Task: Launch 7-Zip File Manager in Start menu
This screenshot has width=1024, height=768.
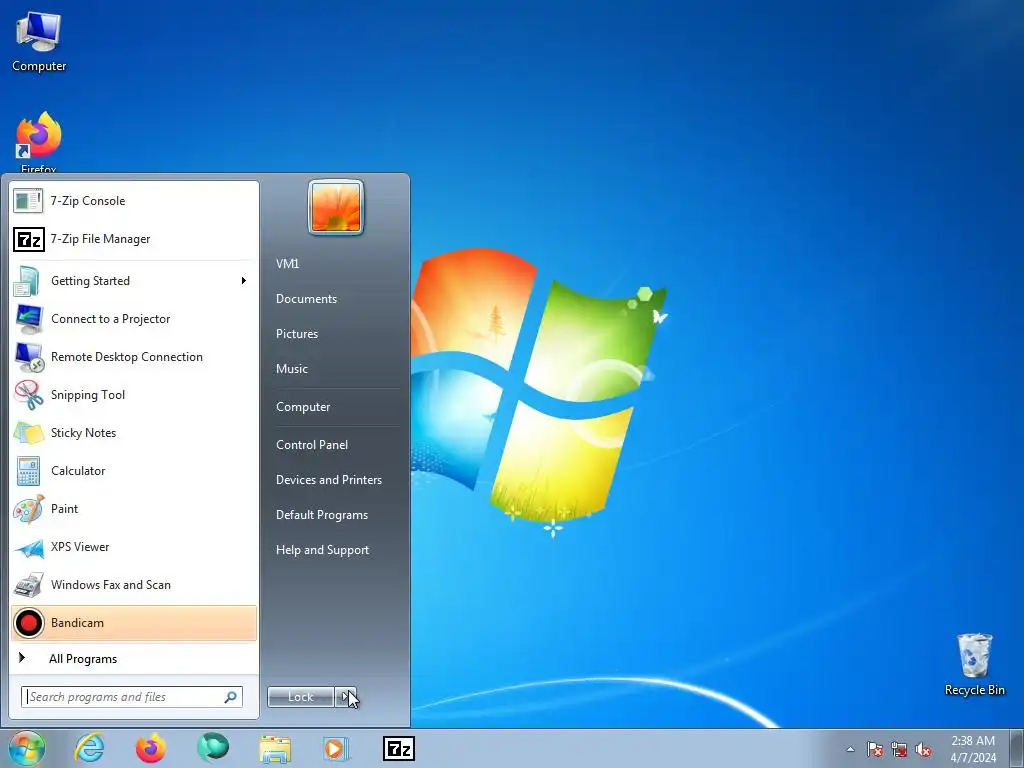Action: pyautogui.click(x=134, y=239)
